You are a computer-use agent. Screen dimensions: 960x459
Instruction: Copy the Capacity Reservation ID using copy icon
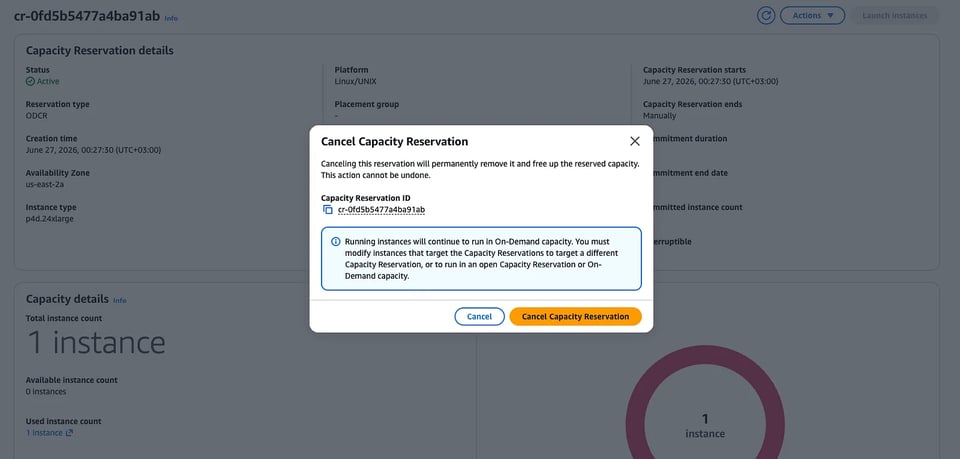coord(328,210)
